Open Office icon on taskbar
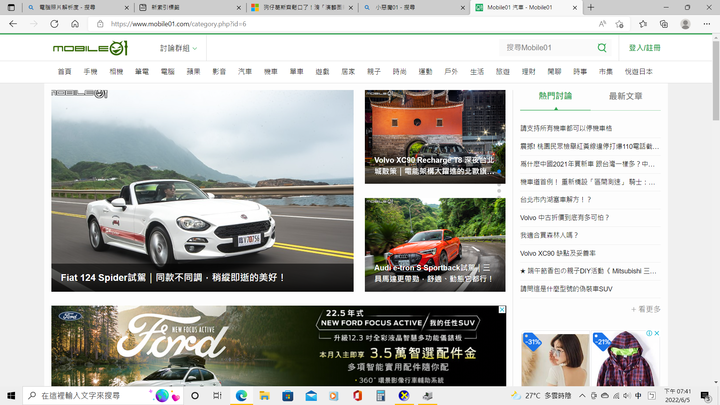This screenshot has width=720, height=405. pos(357,395)
